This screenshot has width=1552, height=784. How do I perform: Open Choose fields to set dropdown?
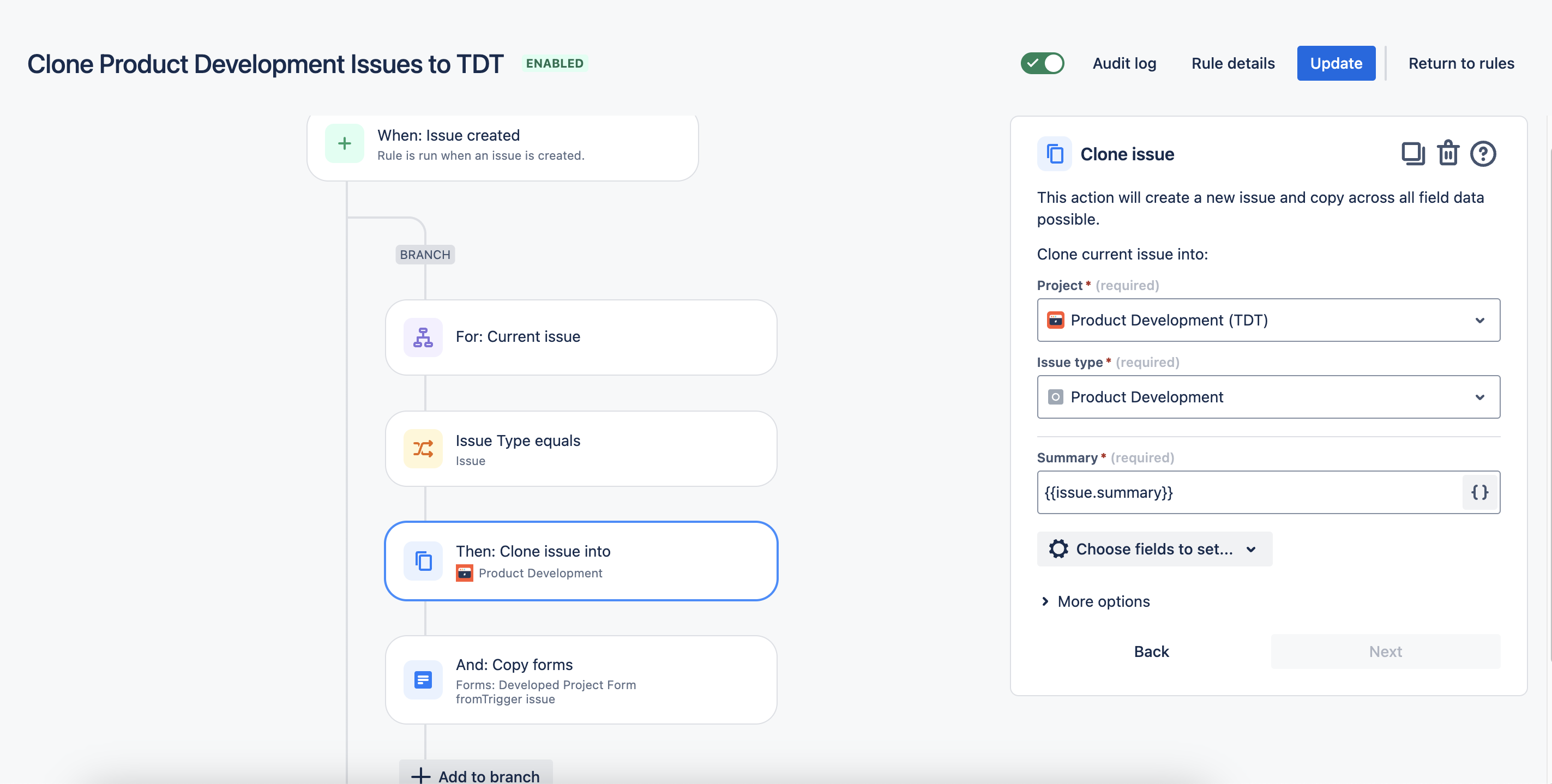(1154, 548)
